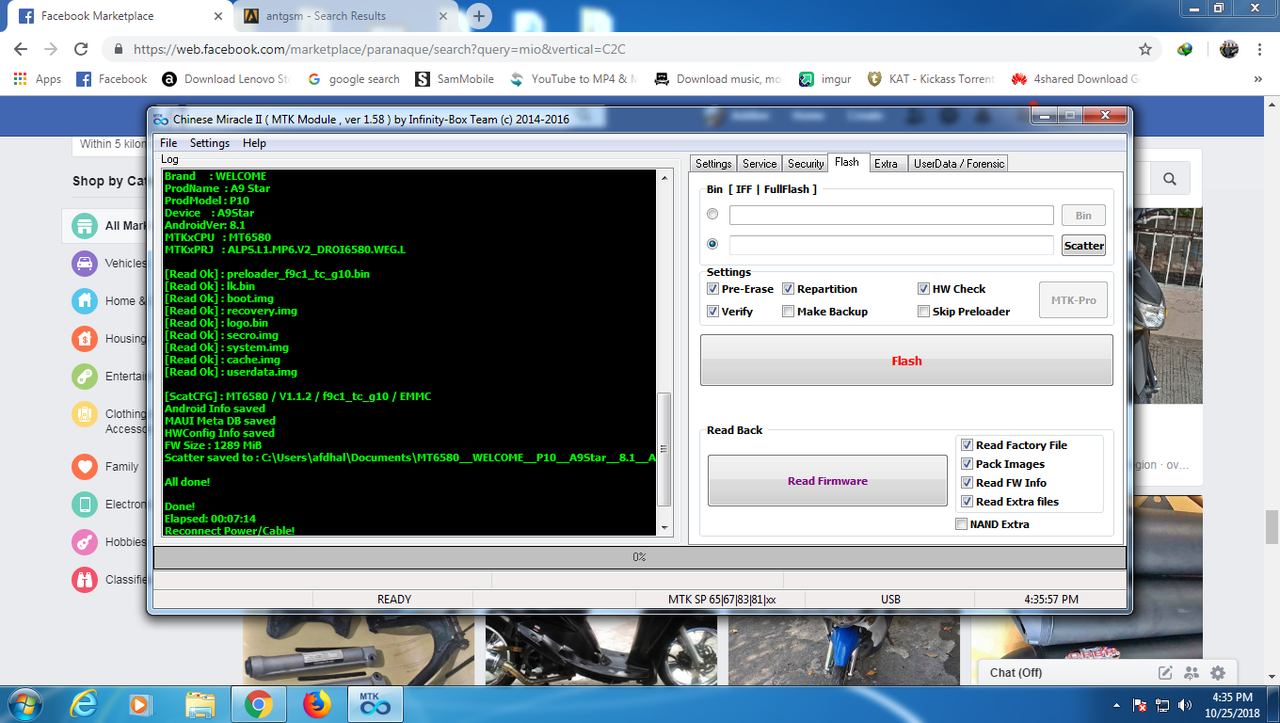Click the 0% progress bar
Viewport: 1280px width, 723px height.
[x=639, y=557]
